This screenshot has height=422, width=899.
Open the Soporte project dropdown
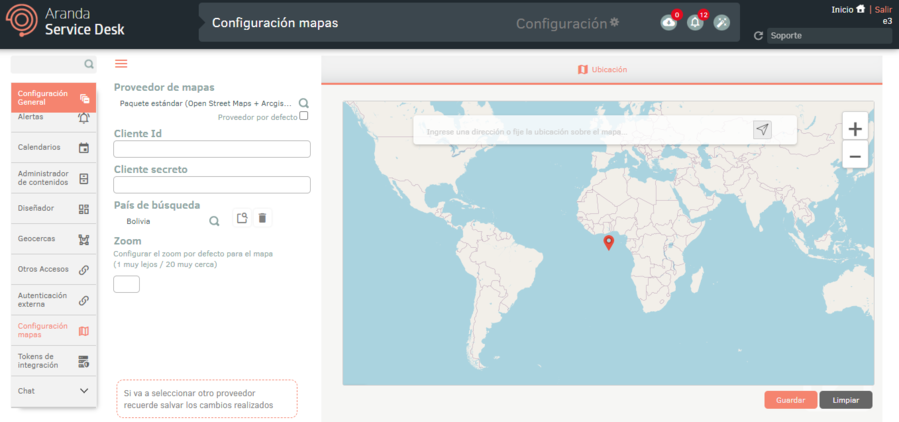828,36
